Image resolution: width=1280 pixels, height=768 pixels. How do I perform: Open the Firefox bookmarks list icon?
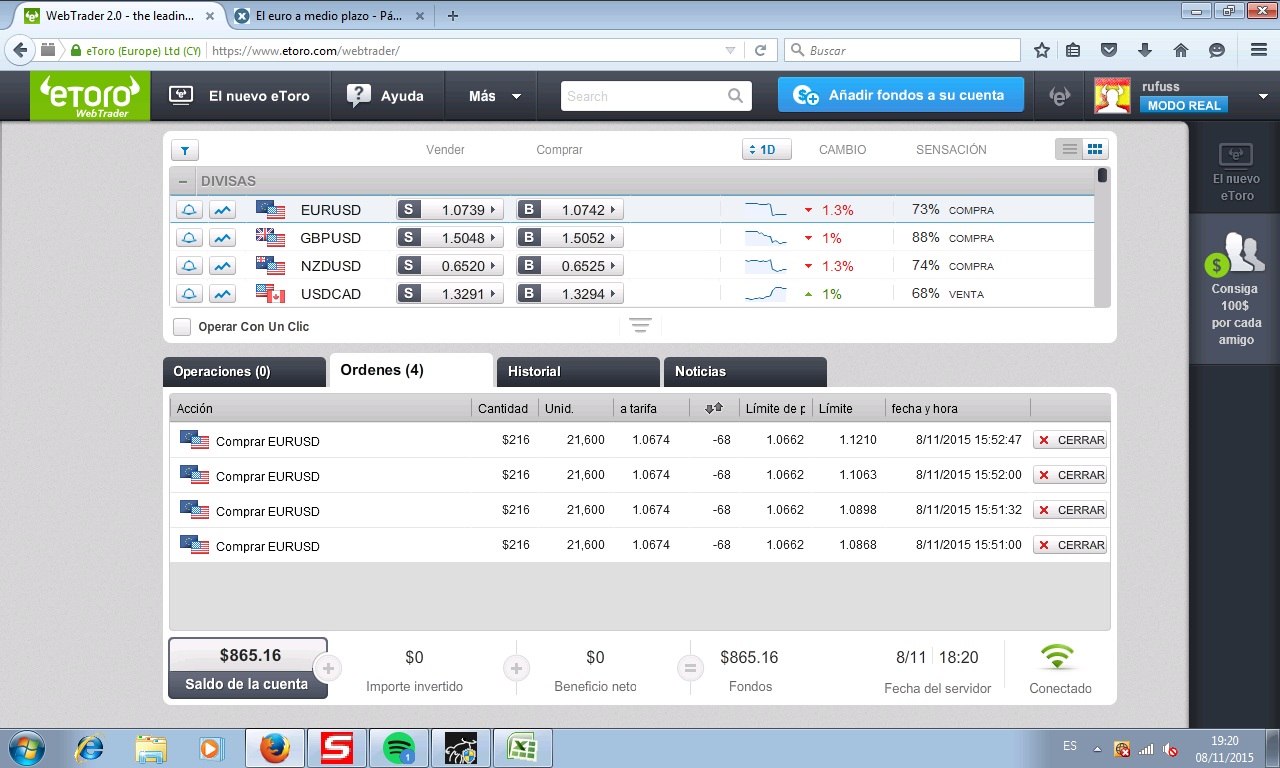point(1073,50)
